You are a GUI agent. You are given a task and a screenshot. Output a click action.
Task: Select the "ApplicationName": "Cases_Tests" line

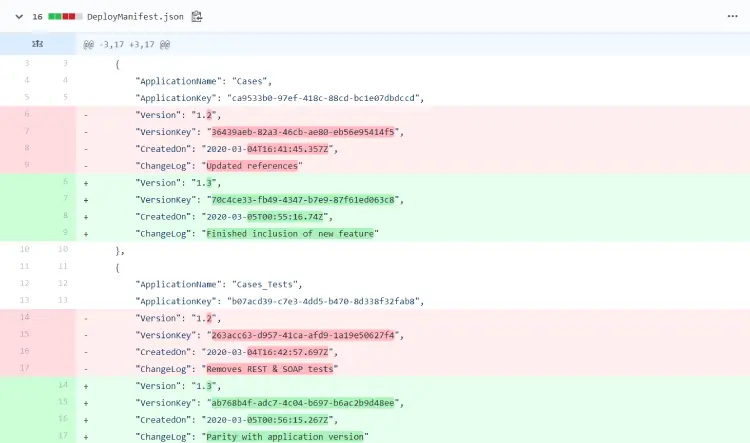coord(219,285)
